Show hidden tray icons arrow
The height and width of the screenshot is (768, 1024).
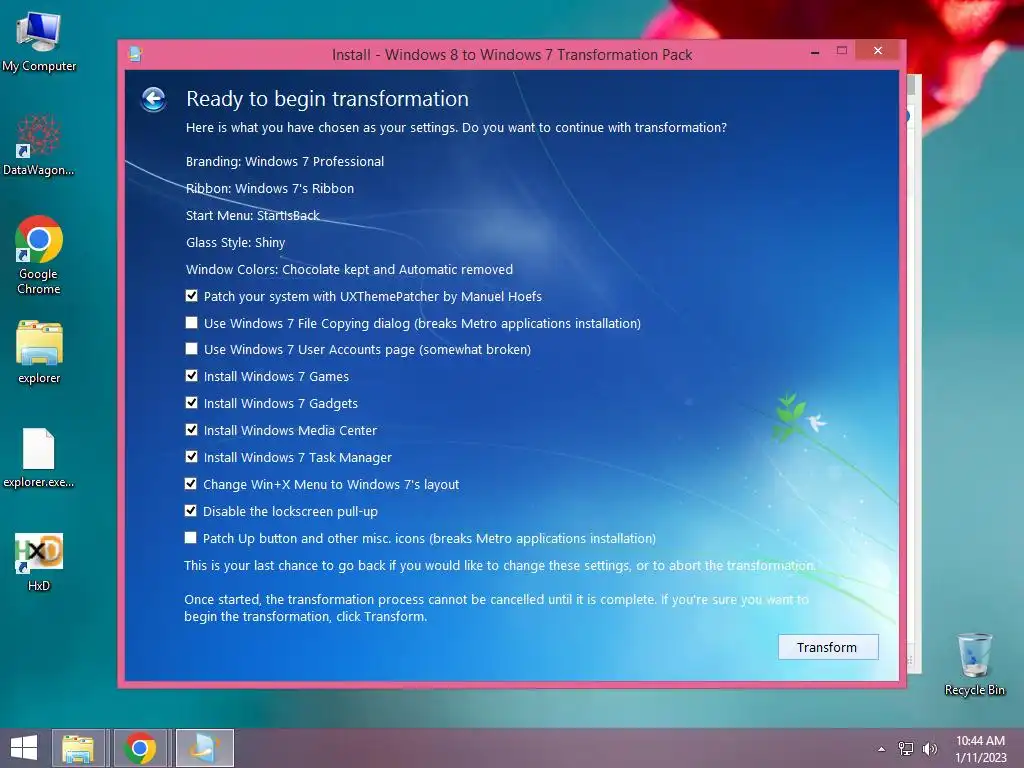(882, 749)
